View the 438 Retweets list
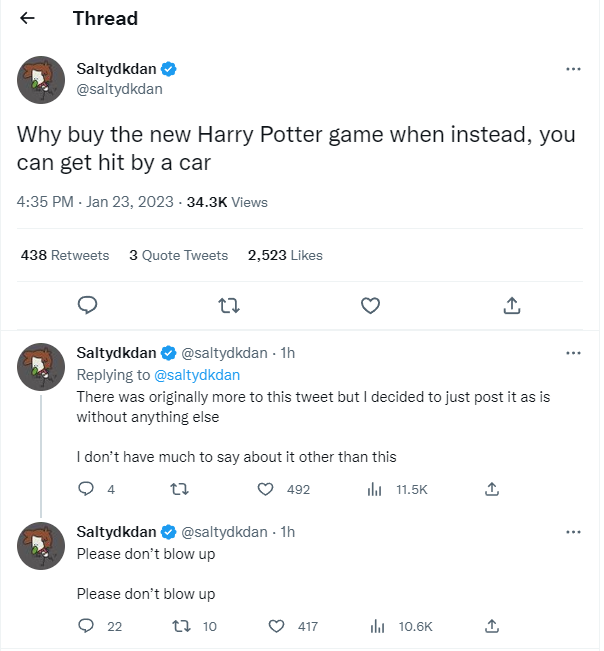Screen dimensions: 604x651 point(65,255)
